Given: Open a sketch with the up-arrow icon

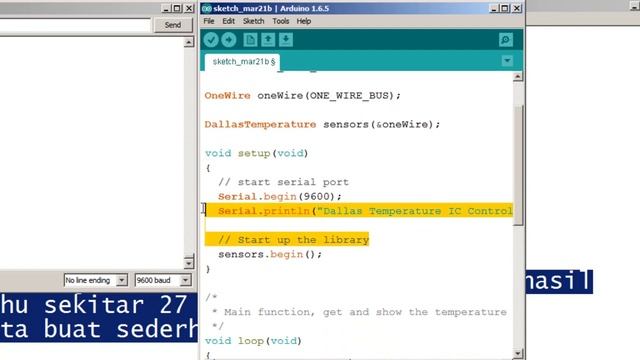Looking at the screenshot, I should coord(268,40).
